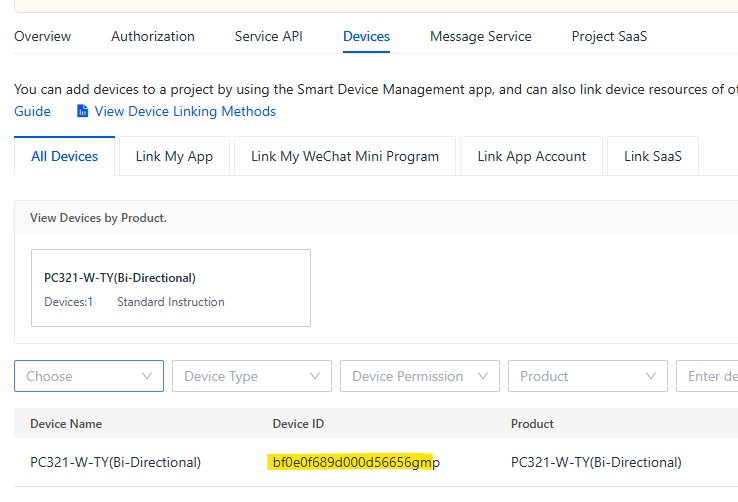Follow the Guide link
Screen dimensions: 738x502
coord(32,111)
